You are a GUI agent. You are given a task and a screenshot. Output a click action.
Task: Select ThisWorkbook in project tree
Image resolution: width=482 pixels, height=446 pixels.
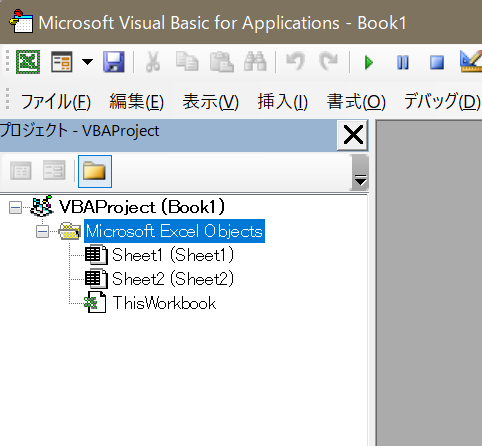pos(164,303)
